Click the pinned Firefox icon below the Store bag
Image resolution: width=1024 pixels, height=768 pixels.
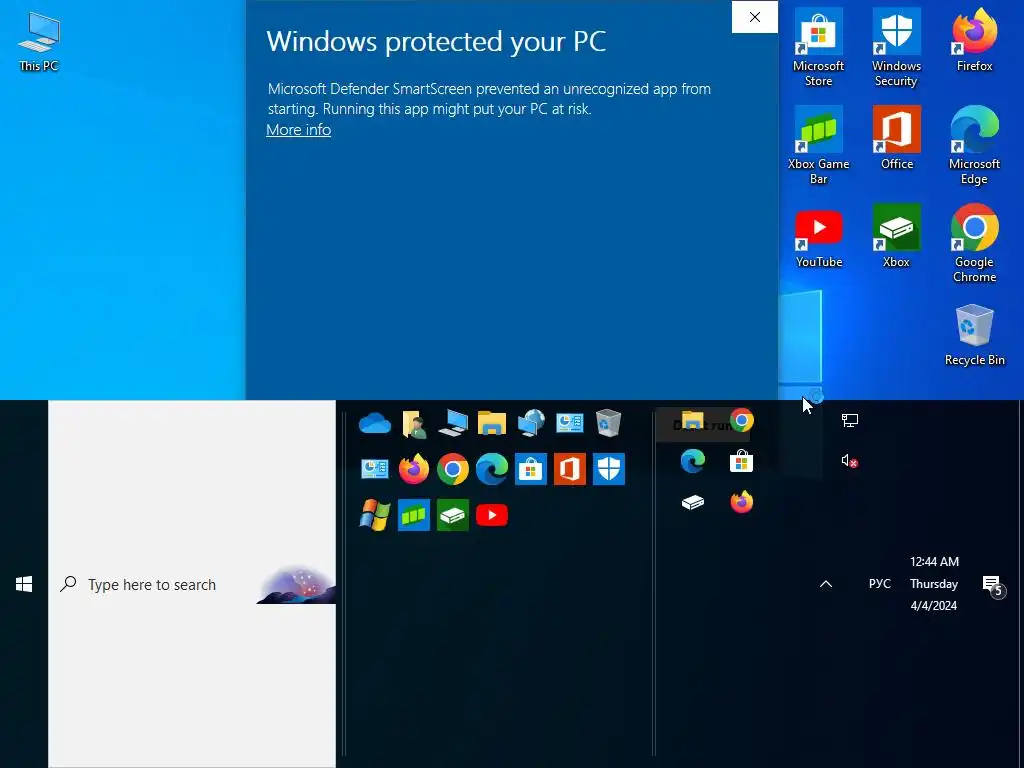click(742, 502)
